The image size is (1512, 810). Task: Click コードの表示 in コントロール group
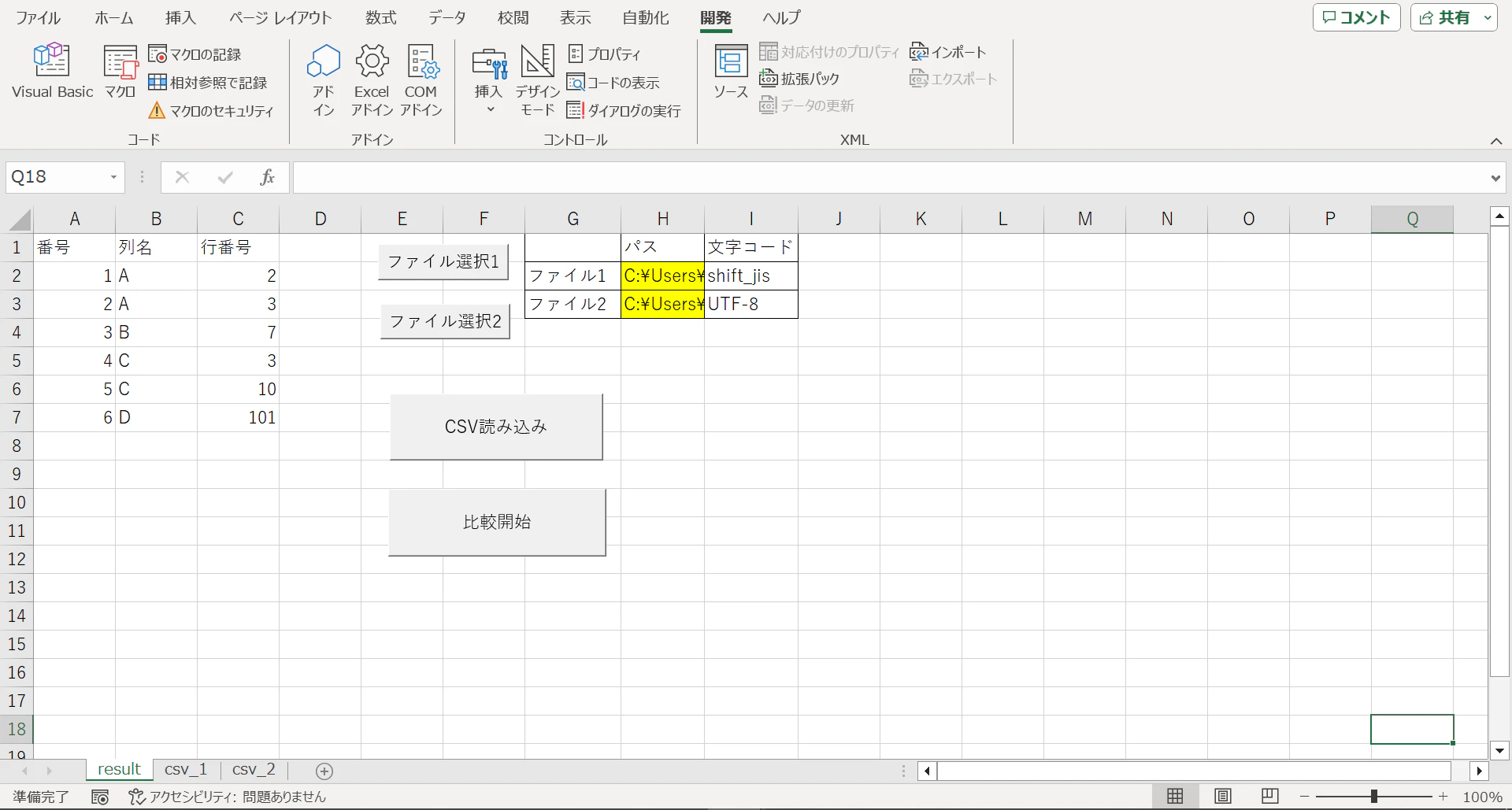pos(614,82)
